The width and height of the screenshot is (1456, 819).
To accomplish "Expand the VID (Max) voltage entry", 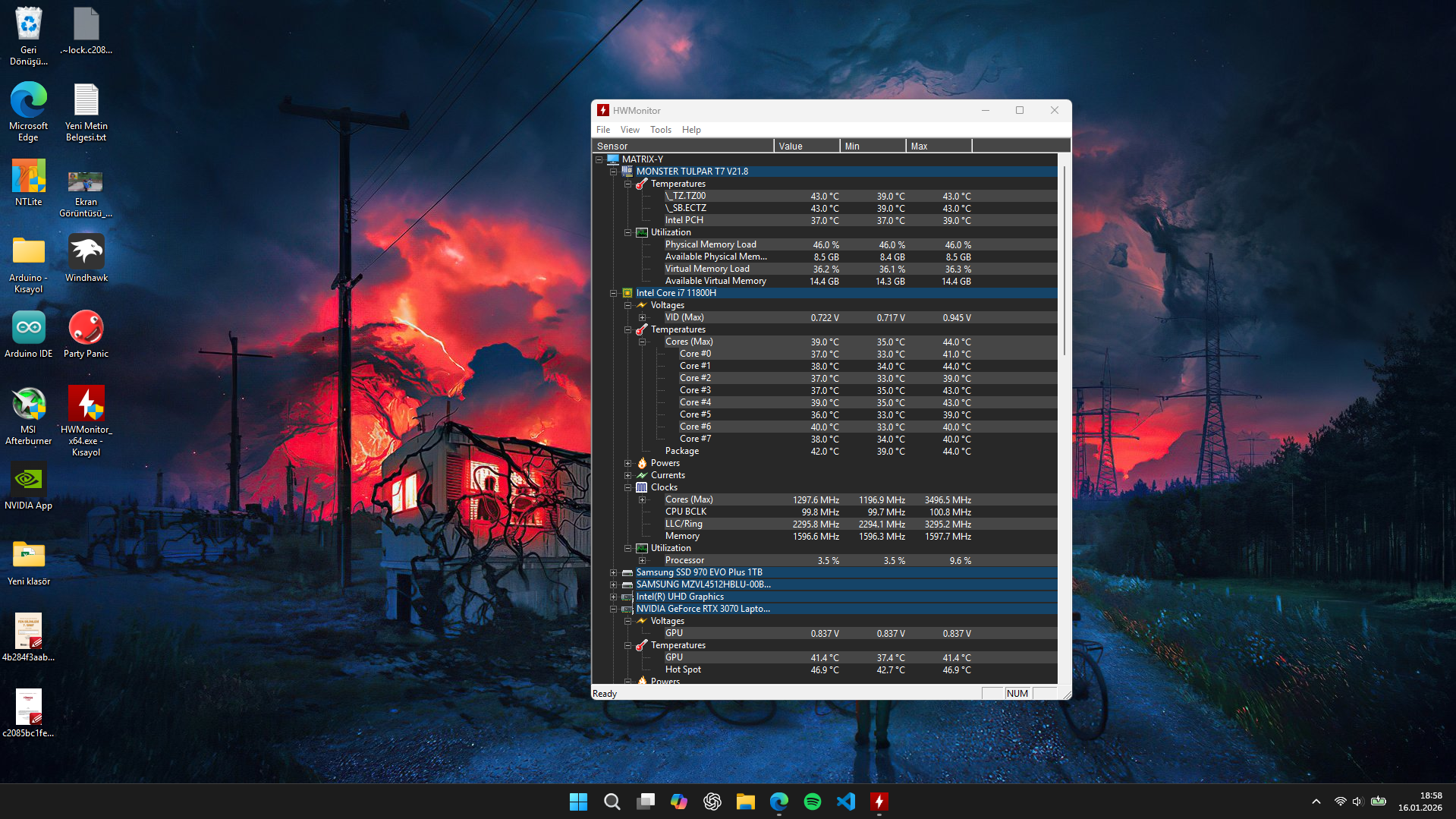I will point(643,317).
